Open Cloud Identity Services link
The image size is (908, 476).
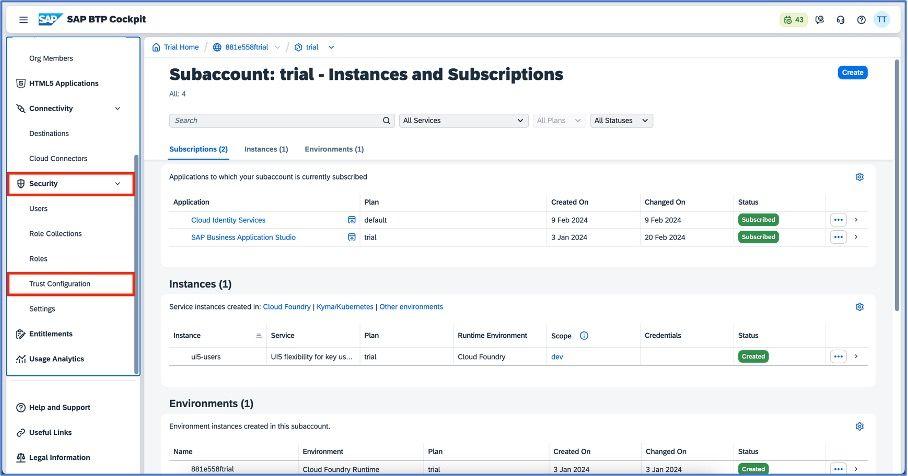[x=228, y=220]
